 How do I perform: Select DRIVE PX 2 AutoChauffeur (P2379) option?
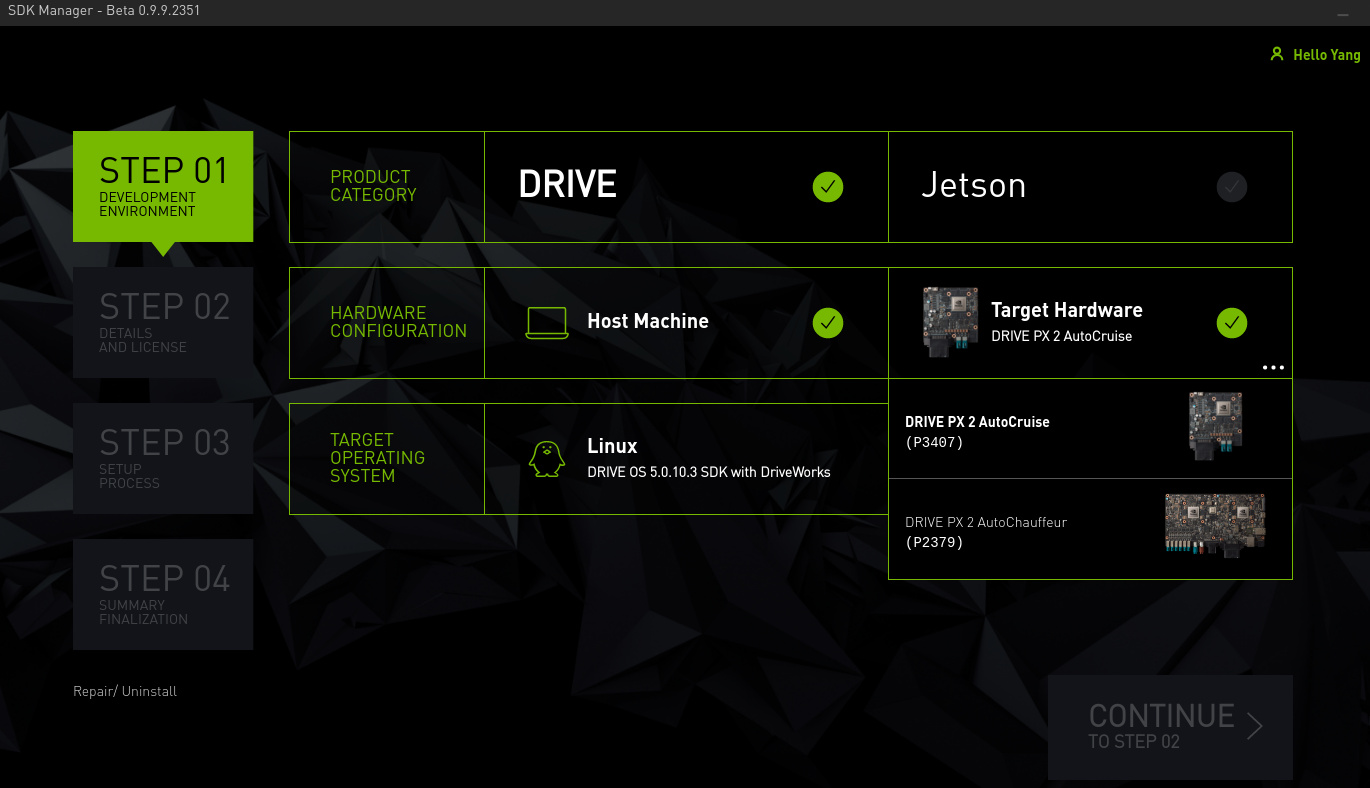(1090, 529)
